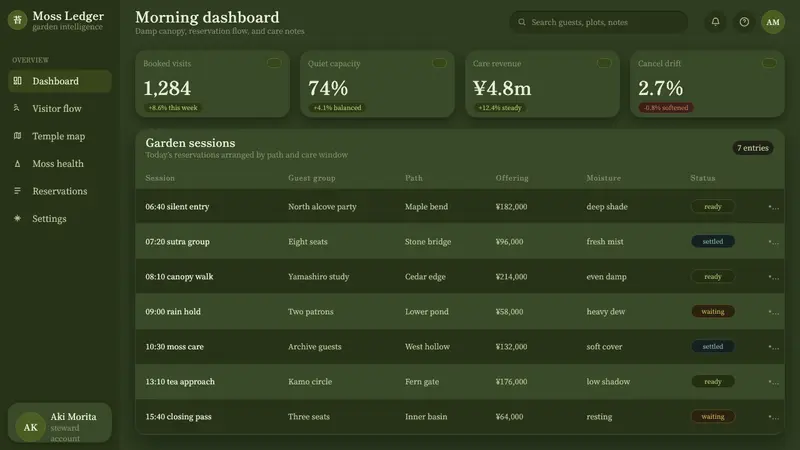Toggle the Cancel drift card pill

[769, 63]
